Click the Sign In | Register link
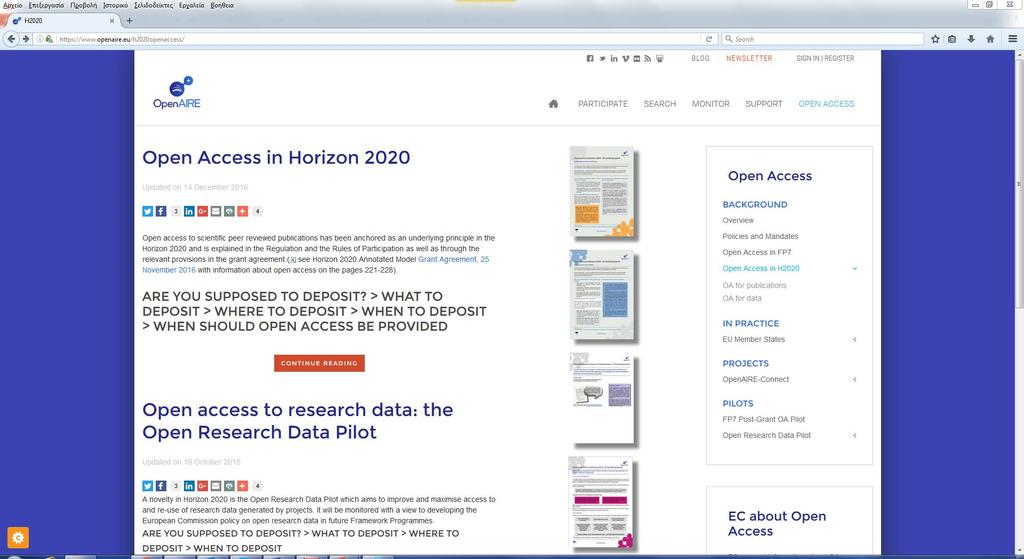Screen dimensions: 1024x559 (x=825, y=58)
